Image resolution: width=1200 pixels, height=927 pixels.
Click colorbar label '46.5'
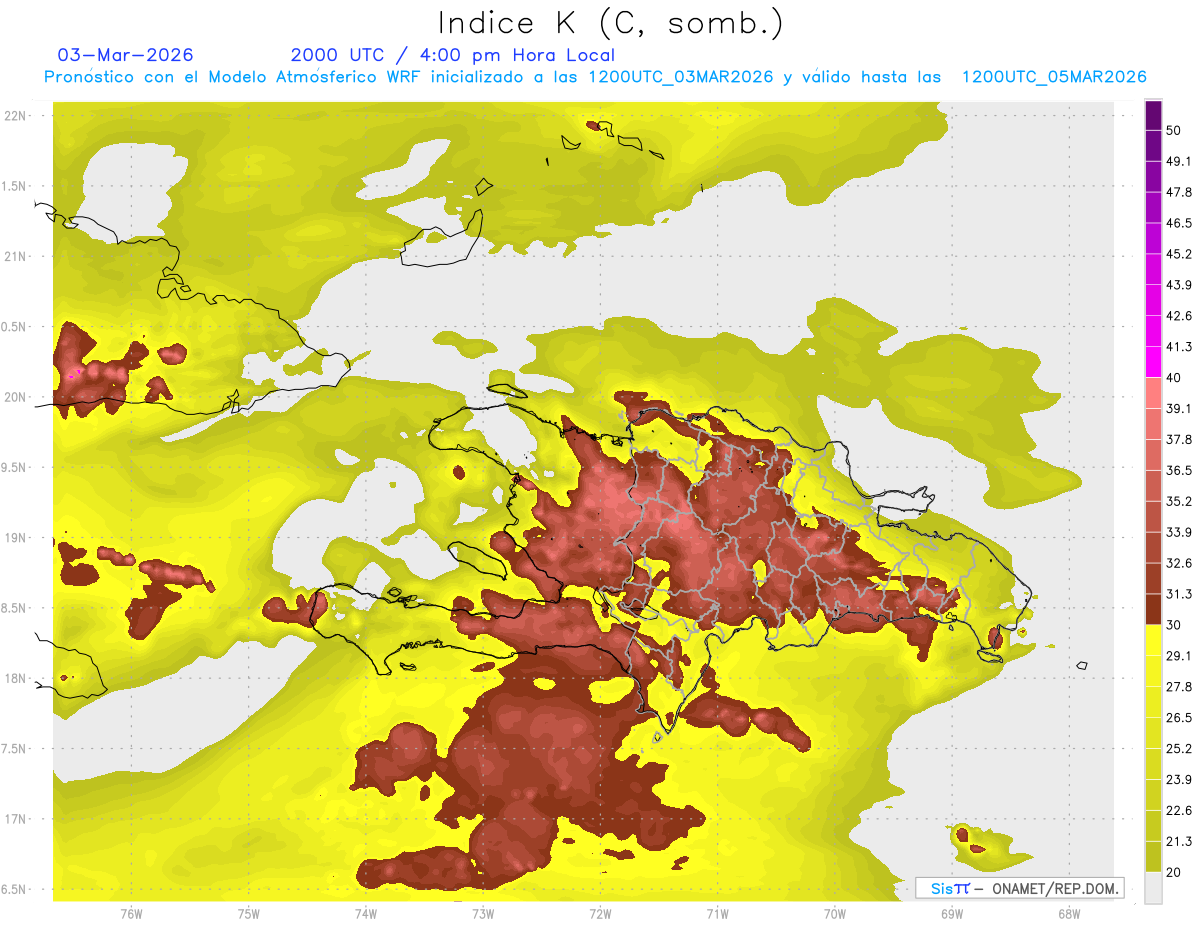(x=1179, y=223)
